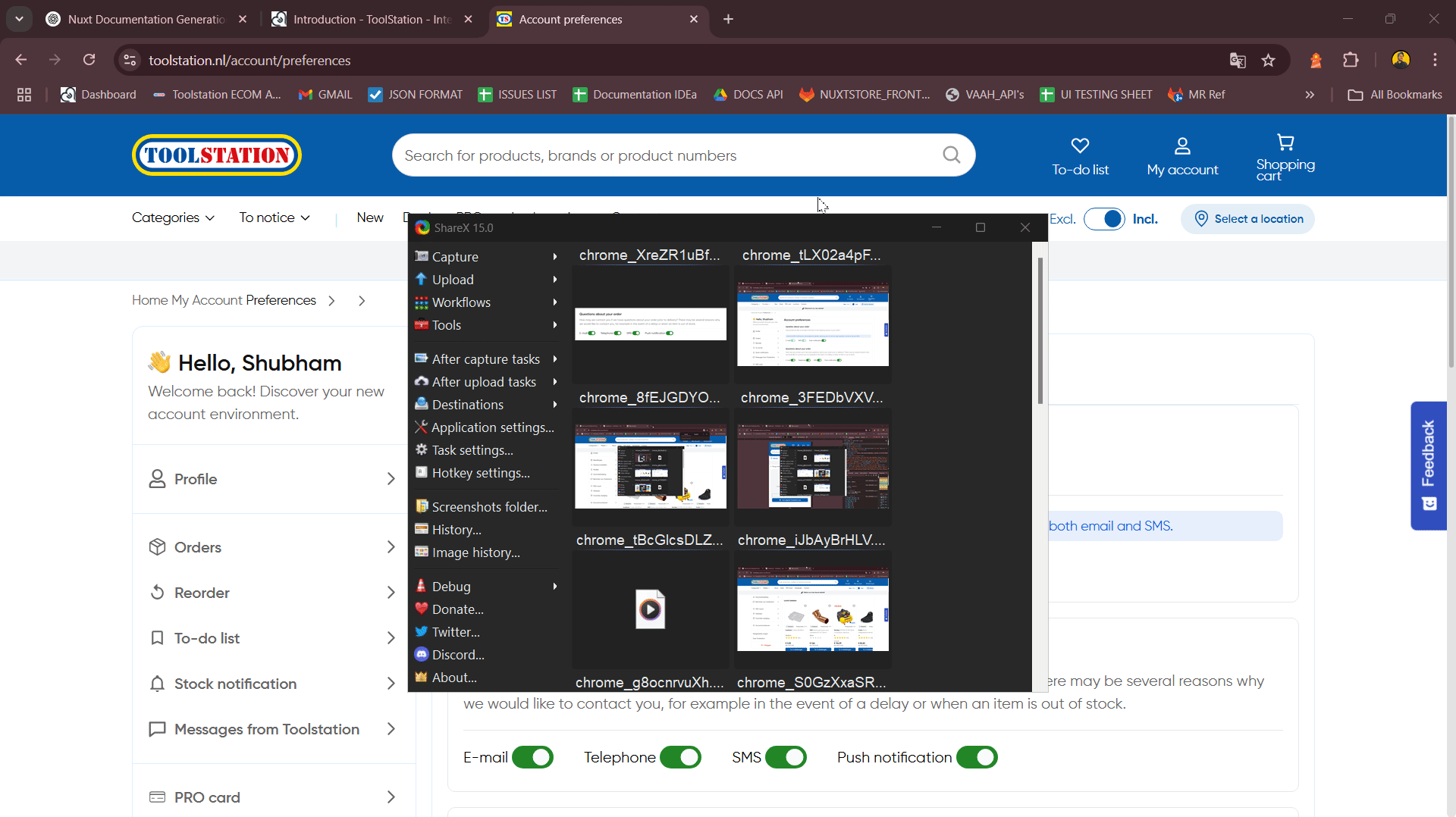The image size is (1456, 817).
Task: Click the My account person icon
Action: click(1182, 146)
